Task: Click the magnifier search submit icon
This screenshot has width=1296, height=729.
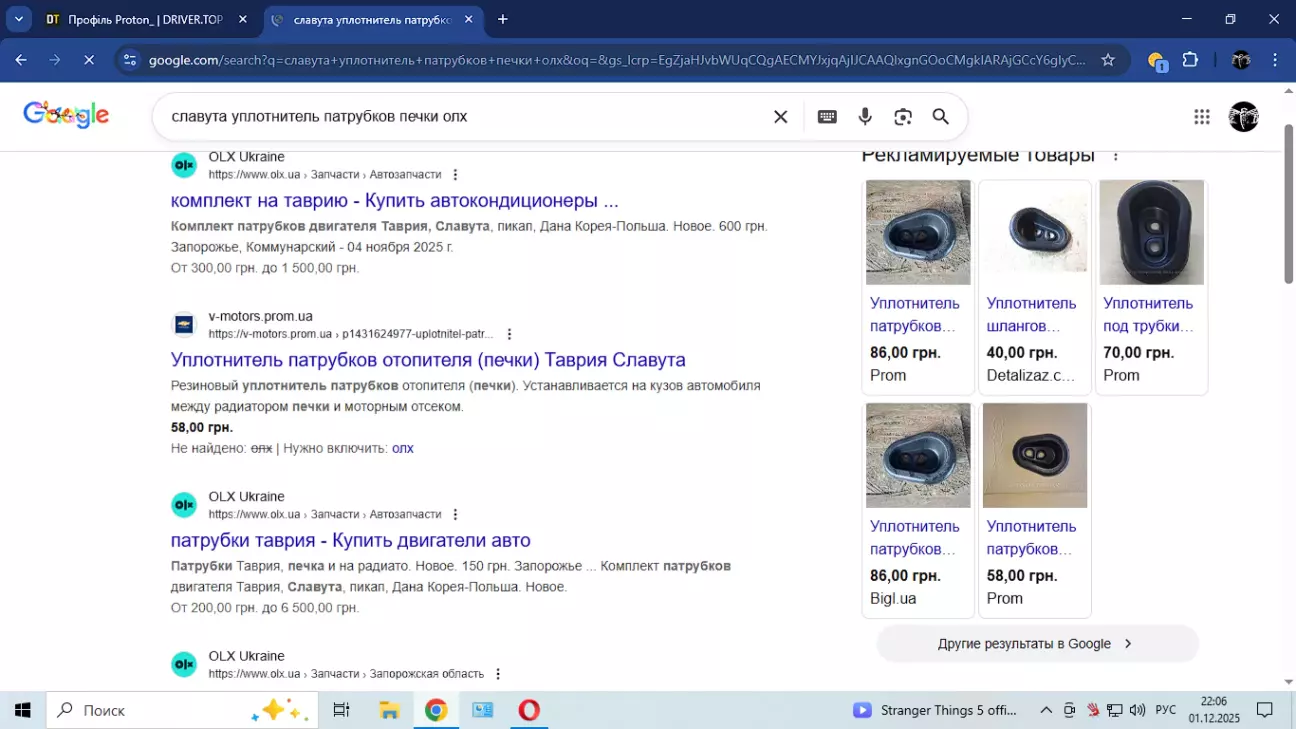Action: coord(941,117)
